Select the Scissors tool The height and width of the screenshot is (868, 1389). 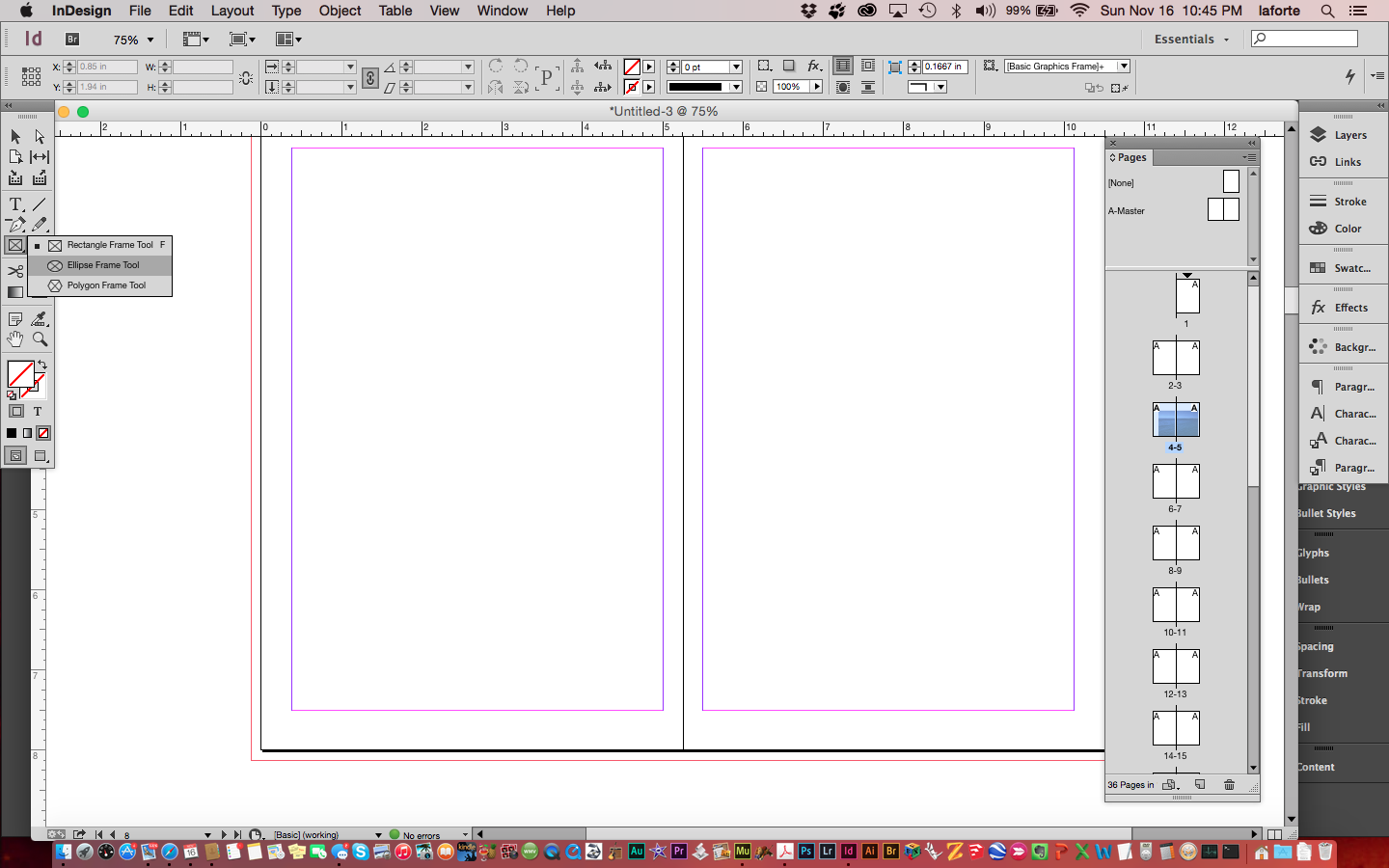(x=15, y=271)
